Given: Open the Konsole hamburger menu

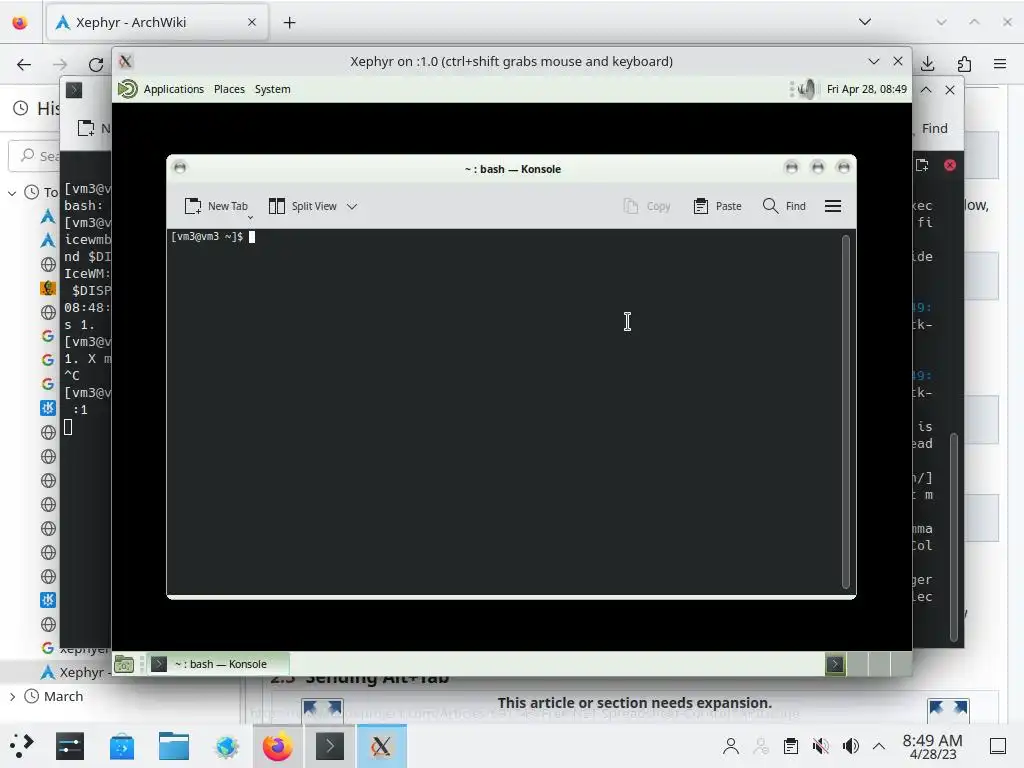Looking at the screenshot, I should 833,206.
